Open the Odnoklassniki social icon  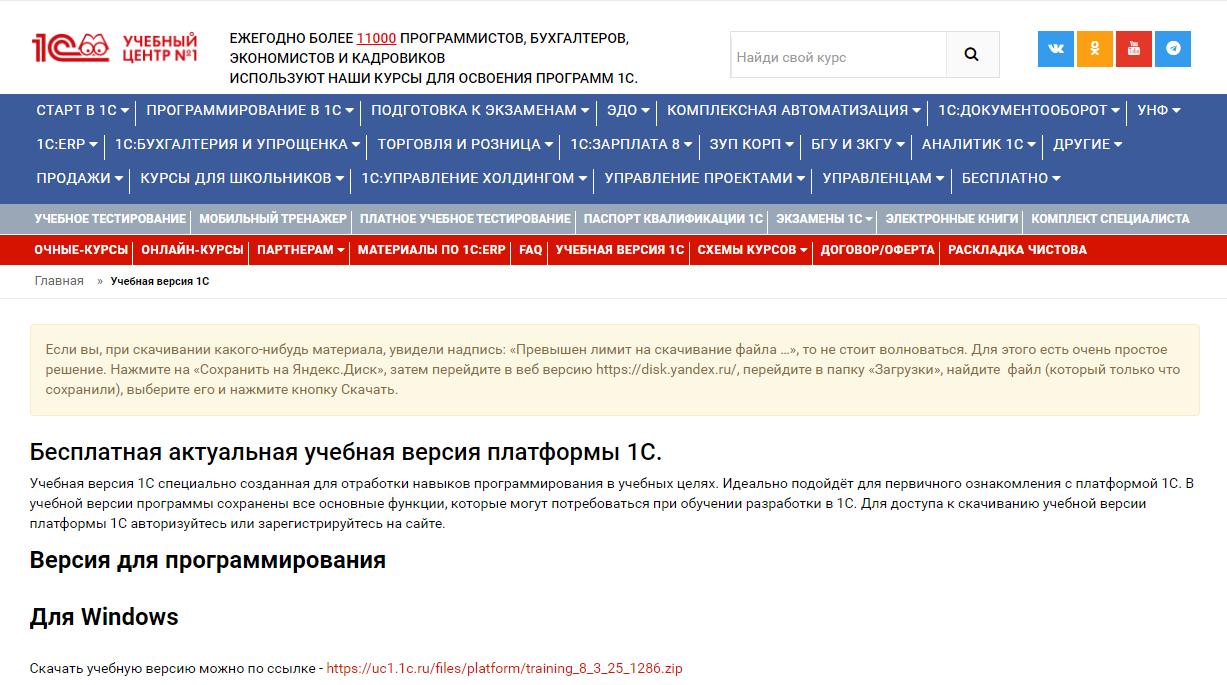click(x=1095, y=49)
